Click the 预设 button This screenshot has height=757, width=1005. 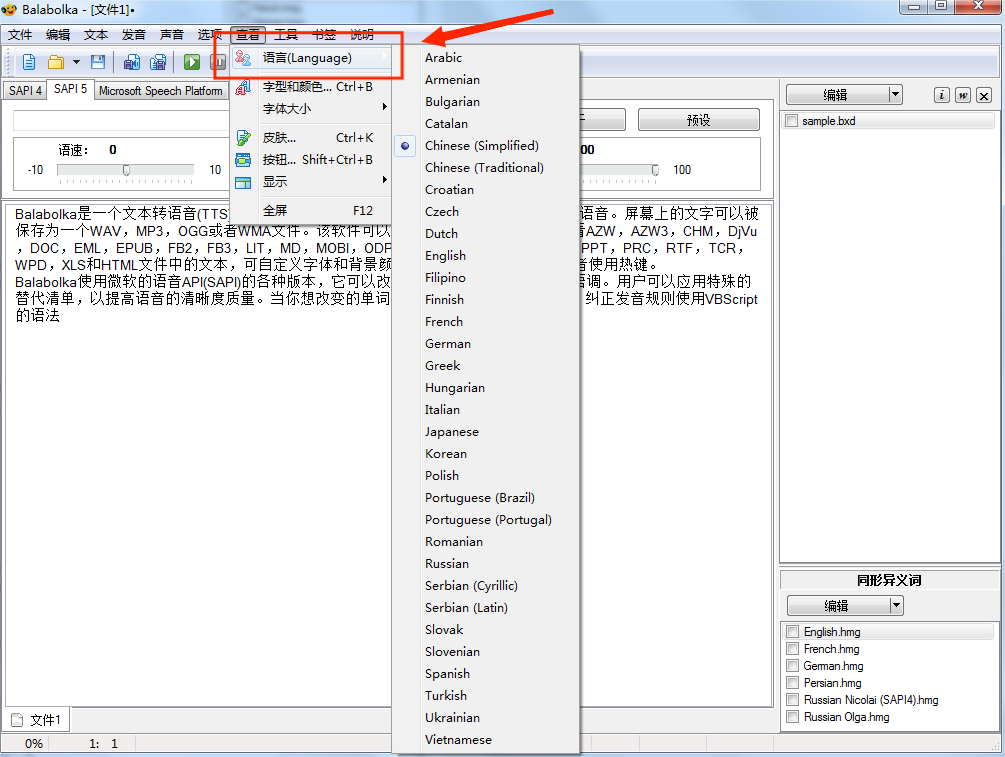click(698, 120)
